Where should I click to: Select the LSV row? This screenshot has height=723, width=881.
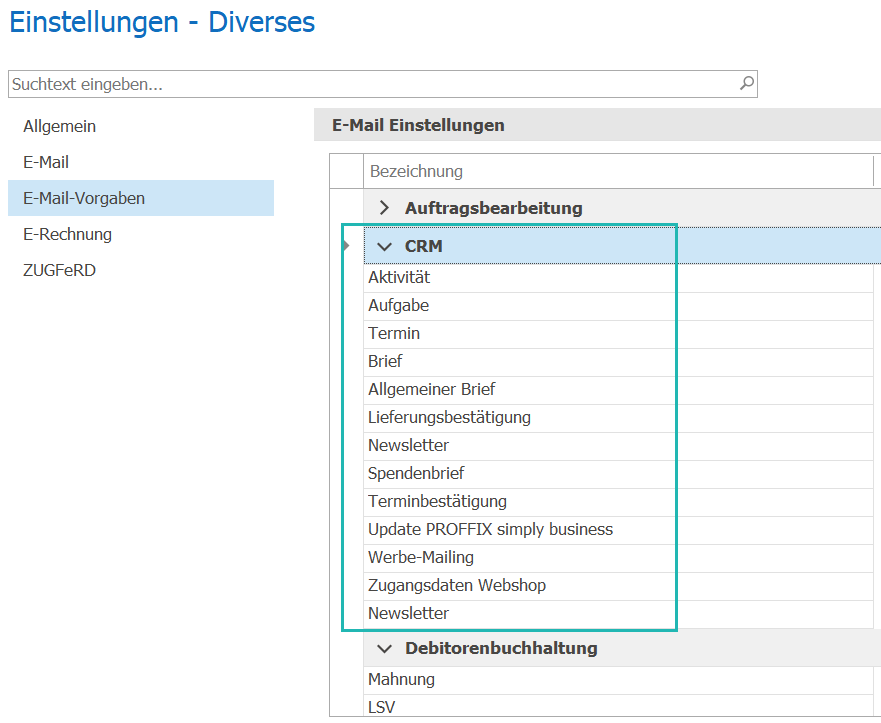point(618,707)
